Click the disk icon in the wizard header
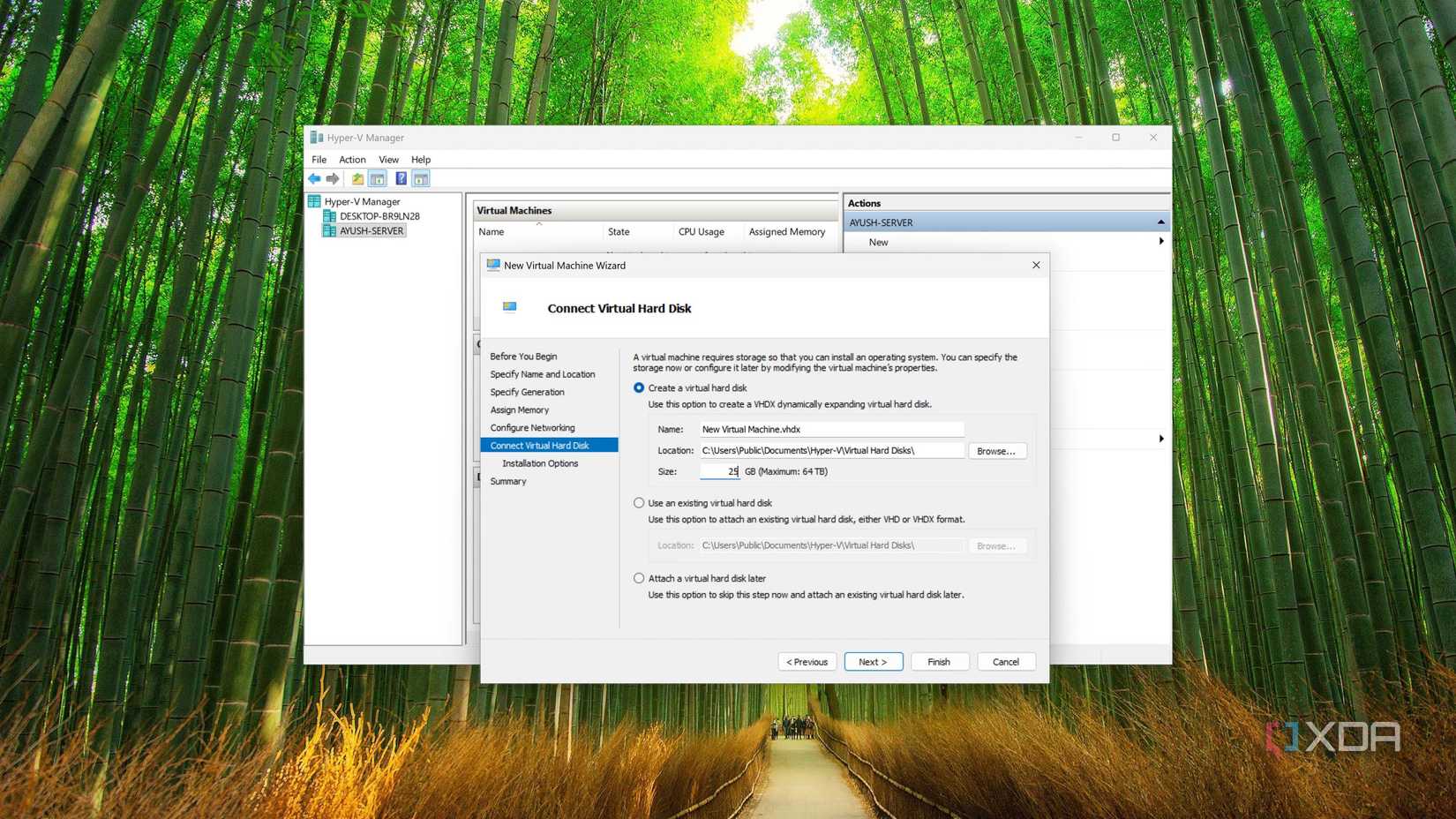Image resolution: width=1456 pixels, height=819 pixels. (510, 306)
